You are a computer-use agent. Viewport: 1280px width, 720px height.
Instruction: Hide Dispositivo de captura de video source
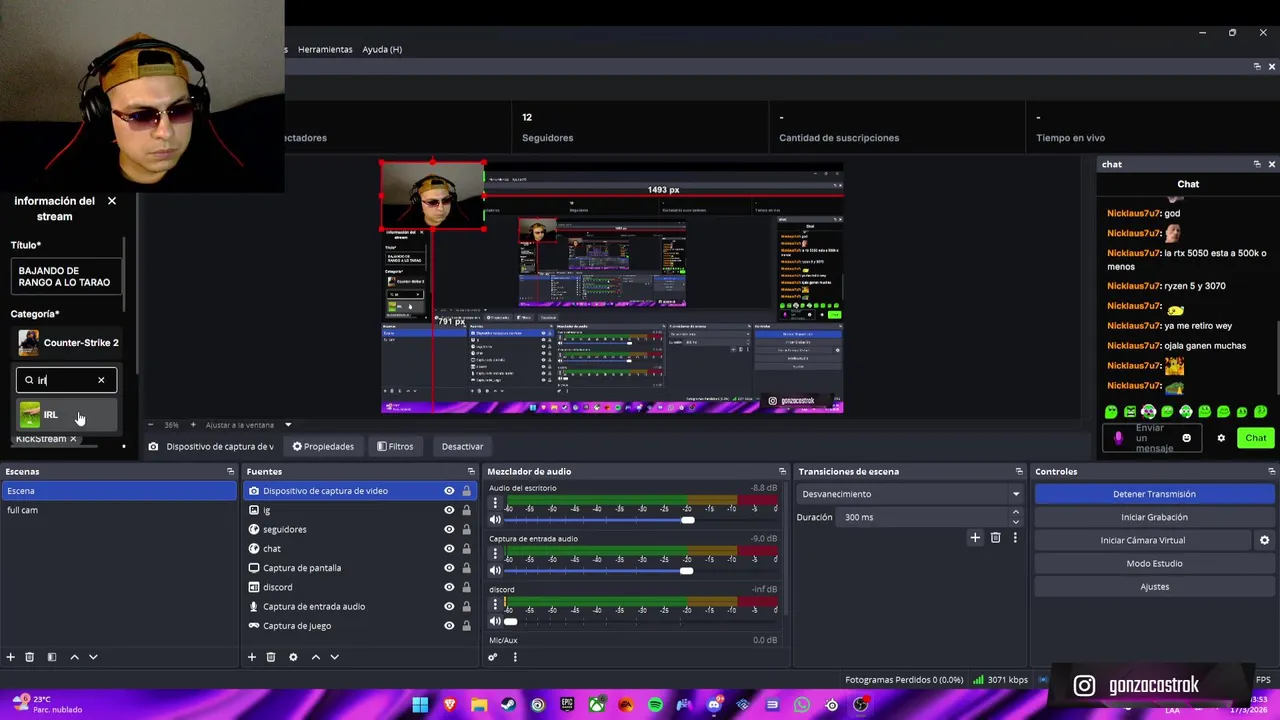point(449,491)
